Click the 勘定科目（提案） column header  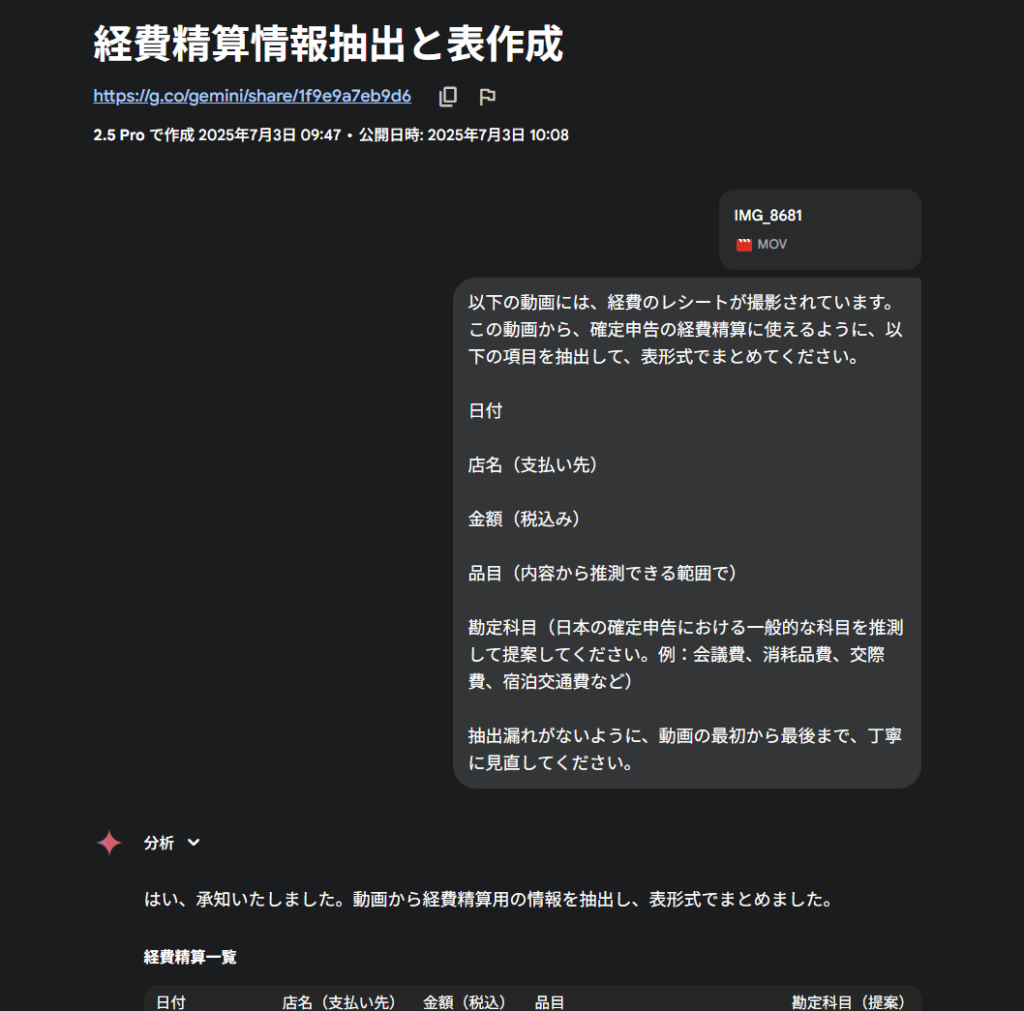848,1002
